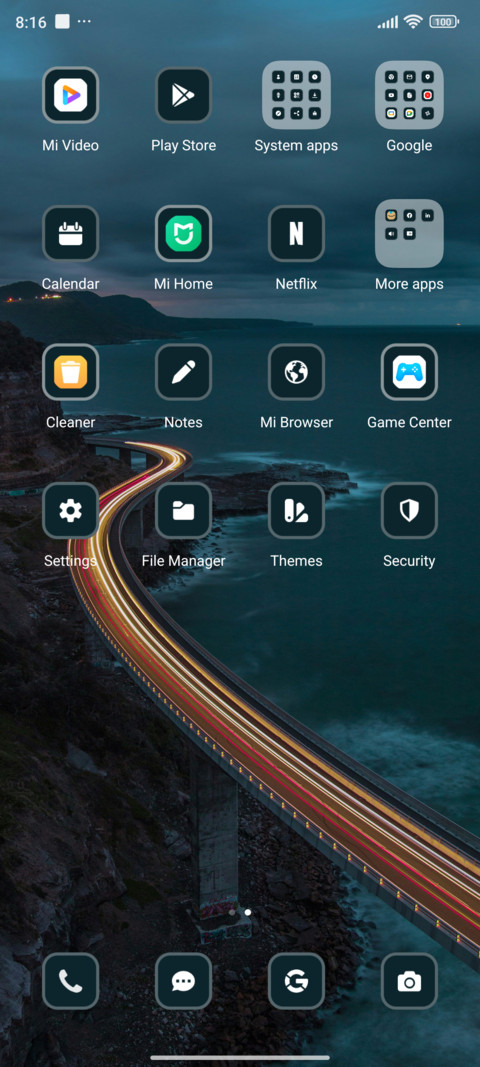This screenshot has height=1067, width=480.
Task: Launch the Play Store
Action: pyautogui.click(x=183, y=95)
